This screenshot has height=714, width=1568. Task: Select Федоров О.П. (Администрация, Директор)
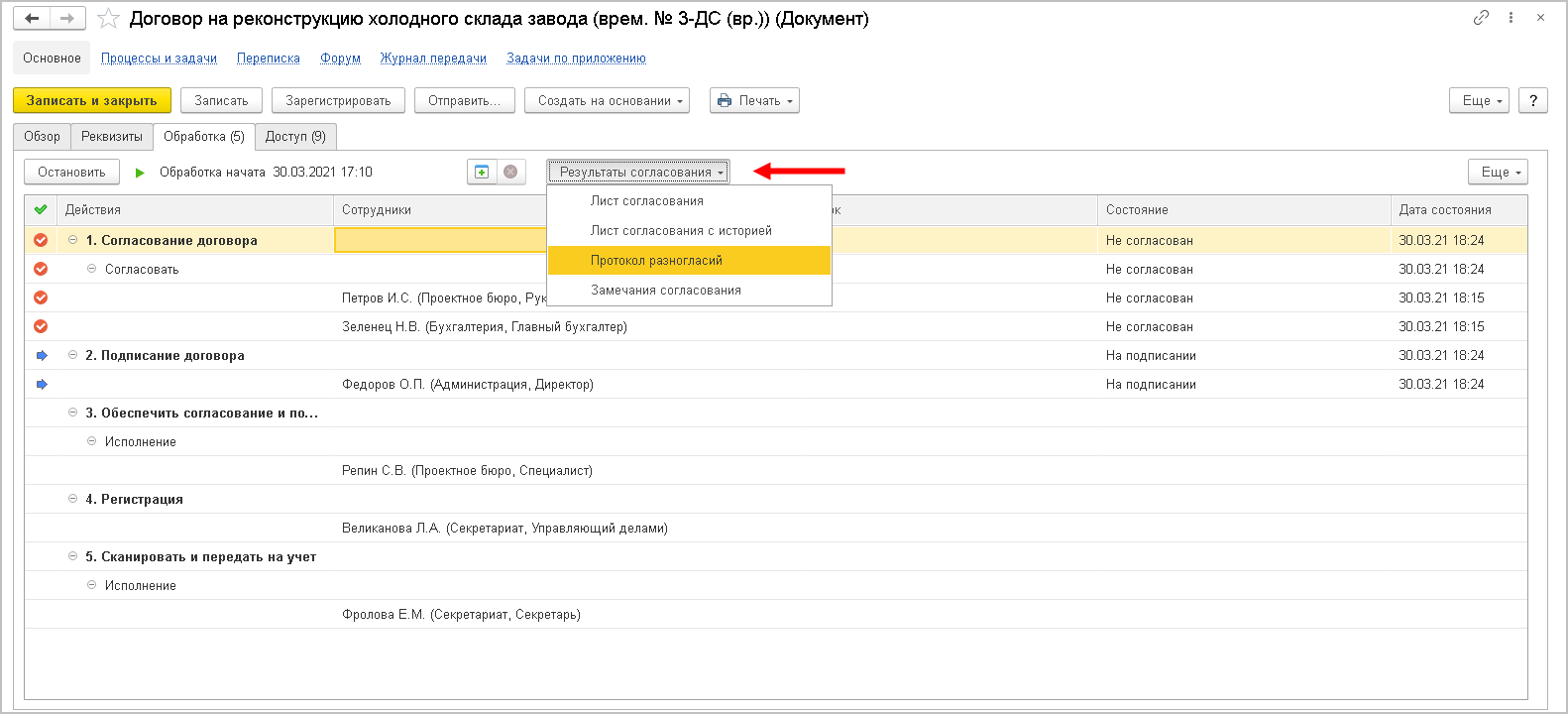coord(468,384)
